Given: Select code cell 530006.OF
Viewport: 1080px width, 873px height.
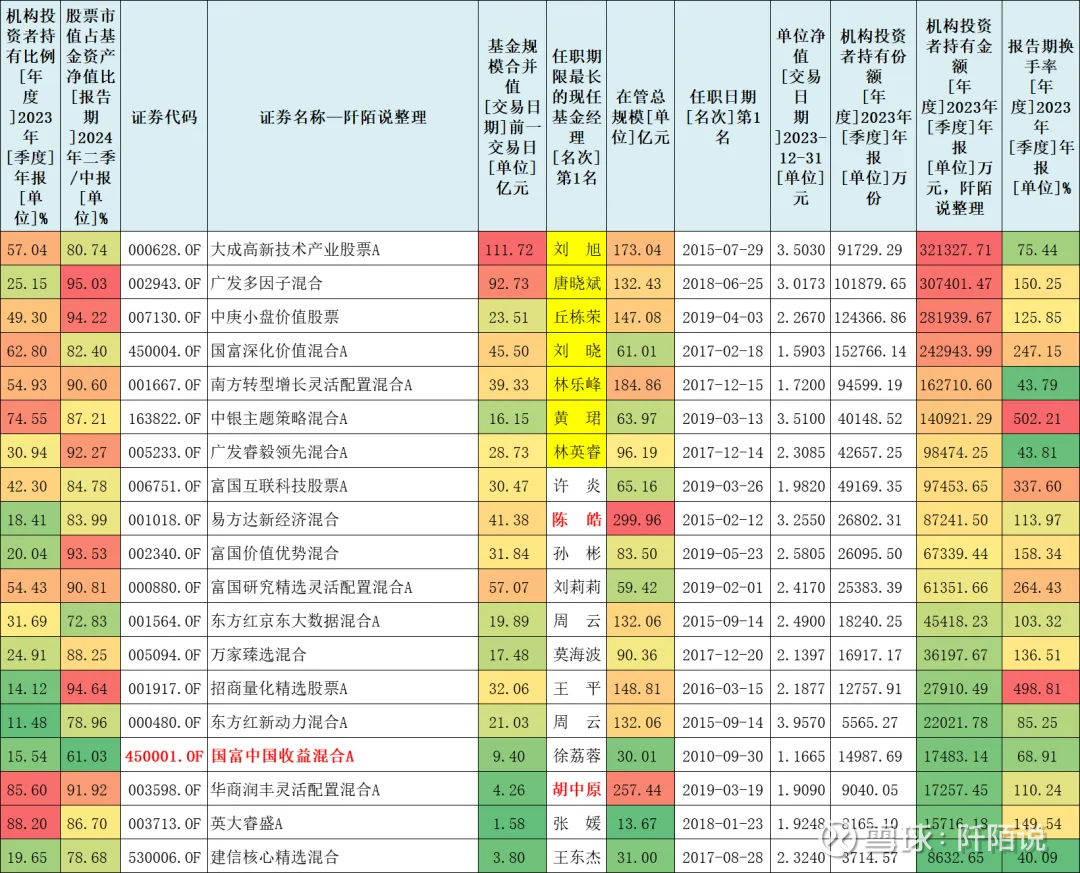Looking at the screenshot, I should (164, 857).
